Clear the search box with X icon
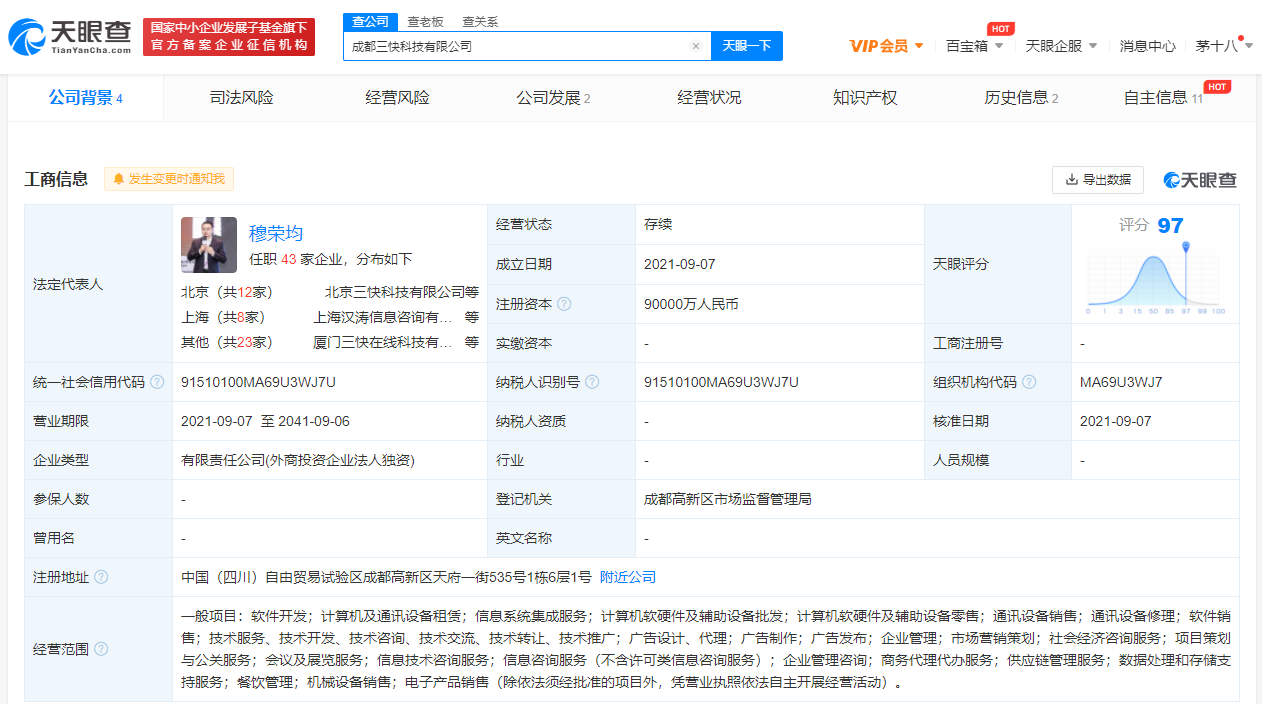The width and height of the screenshot is (1262, 704). pyautogui.click(x=696, y=46)
